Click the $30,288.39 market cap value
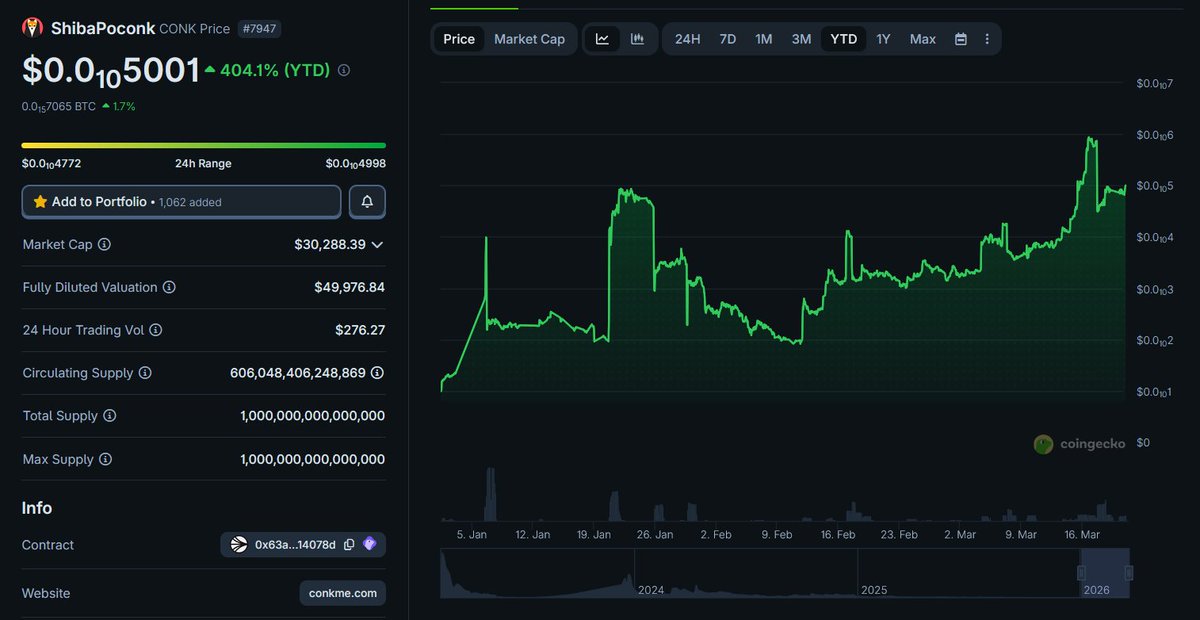1200x620 pixels. click(x=330, y=244)
